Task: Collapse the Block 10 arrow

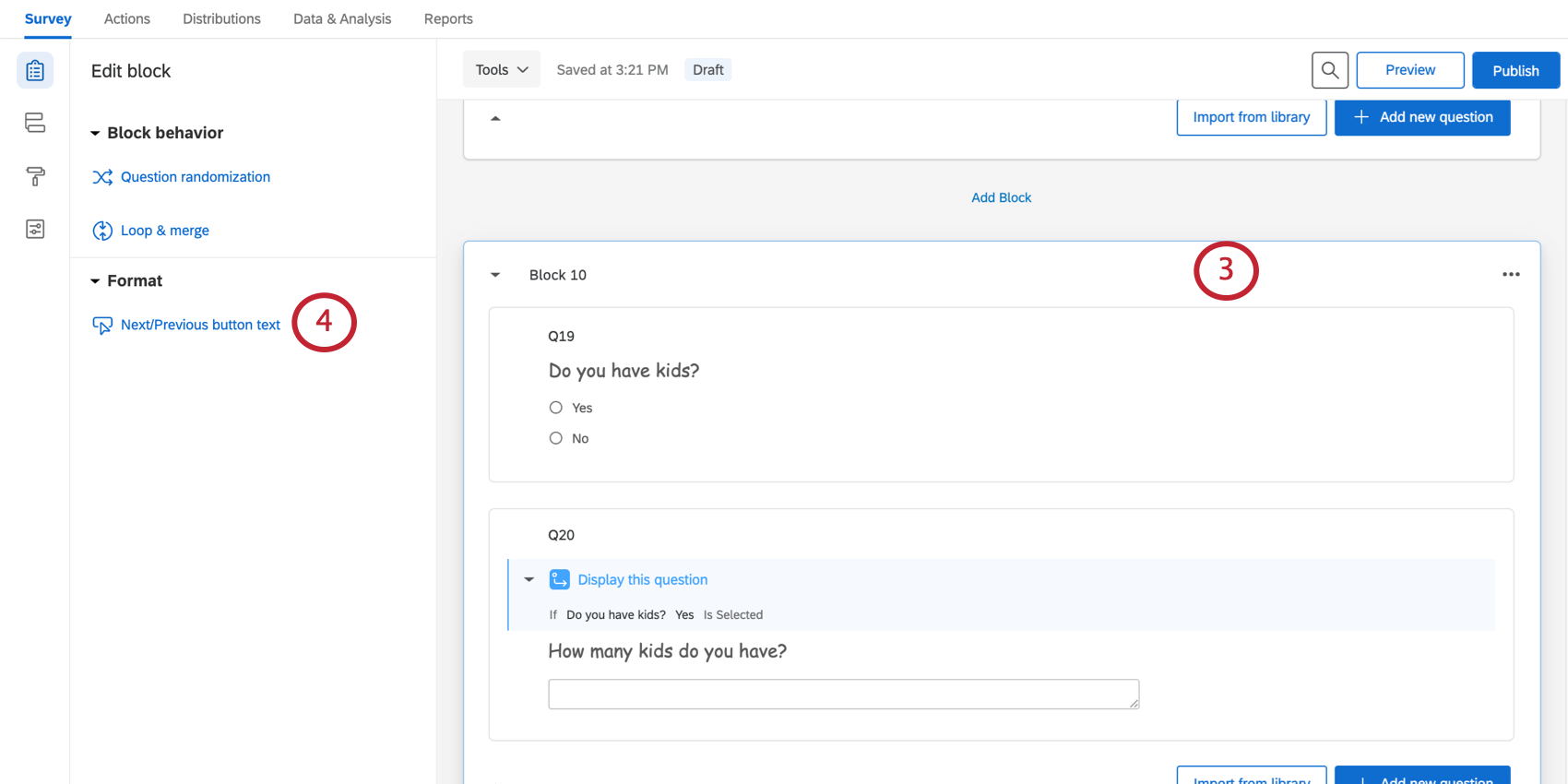Action: tap(495, 275)
